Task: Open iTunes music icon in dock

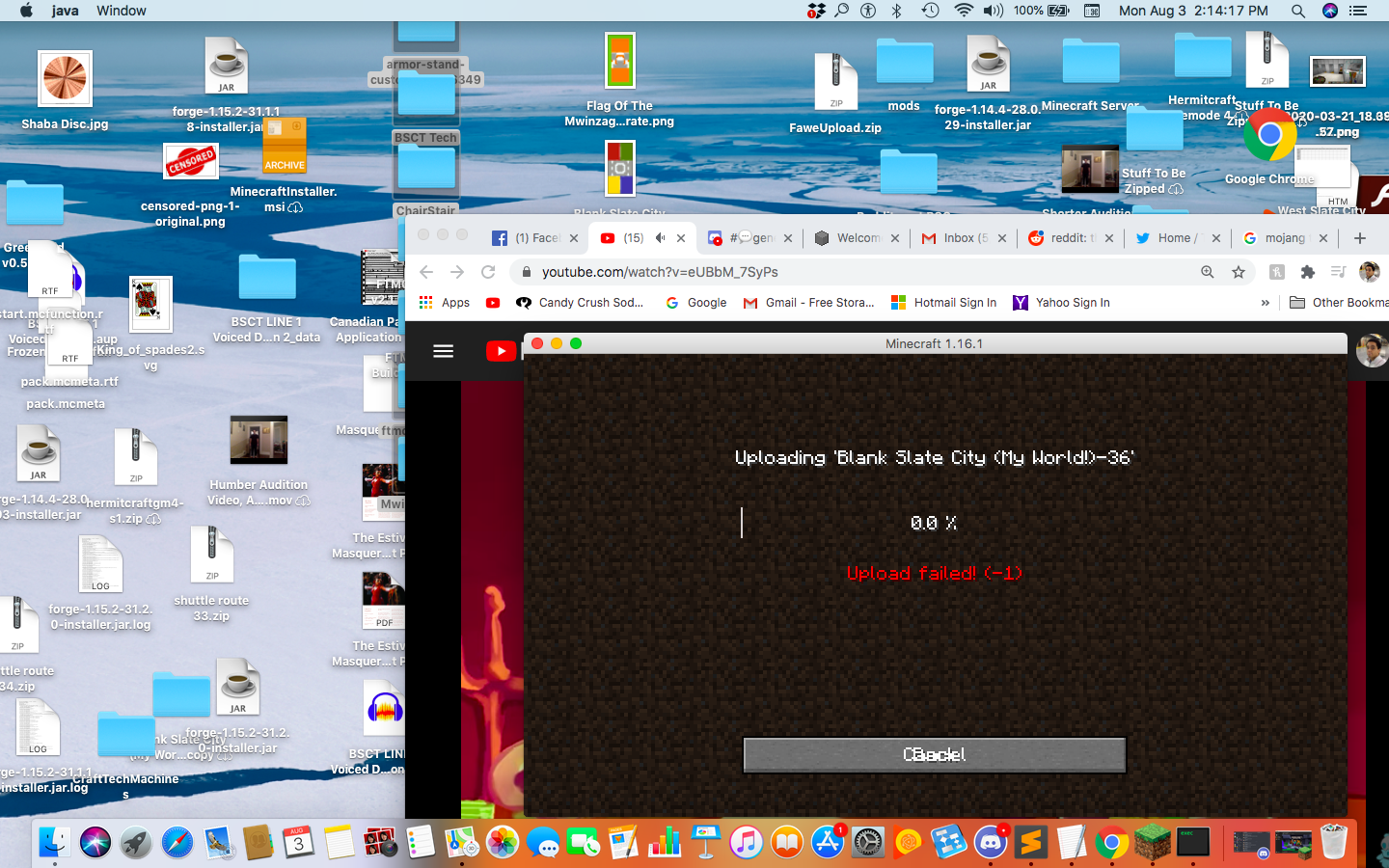Action: click(746, 842)
